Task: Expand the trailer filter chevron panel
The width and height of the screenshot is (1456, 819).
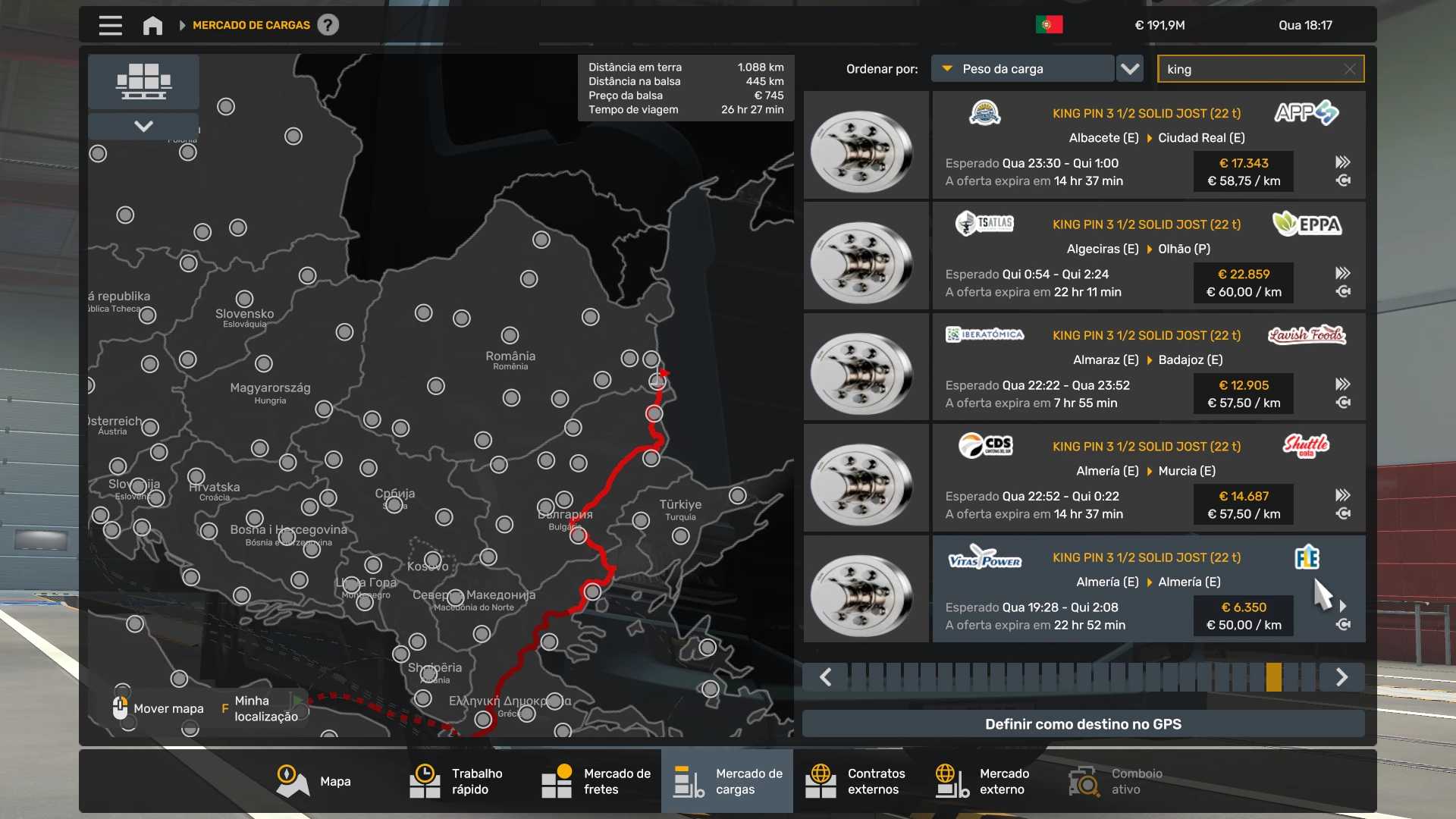Action: pos(143,126)
